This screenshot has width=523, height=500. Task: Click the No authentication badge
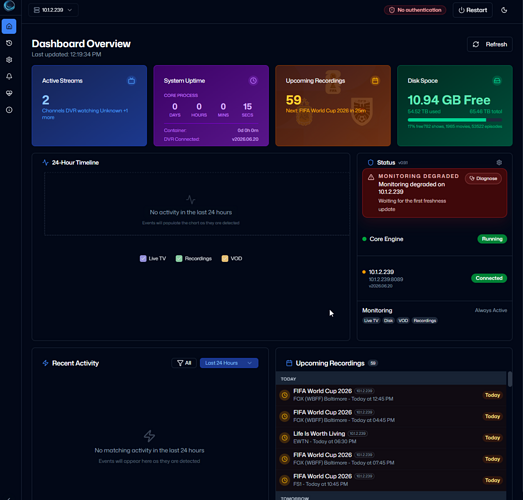coord(415,10)
